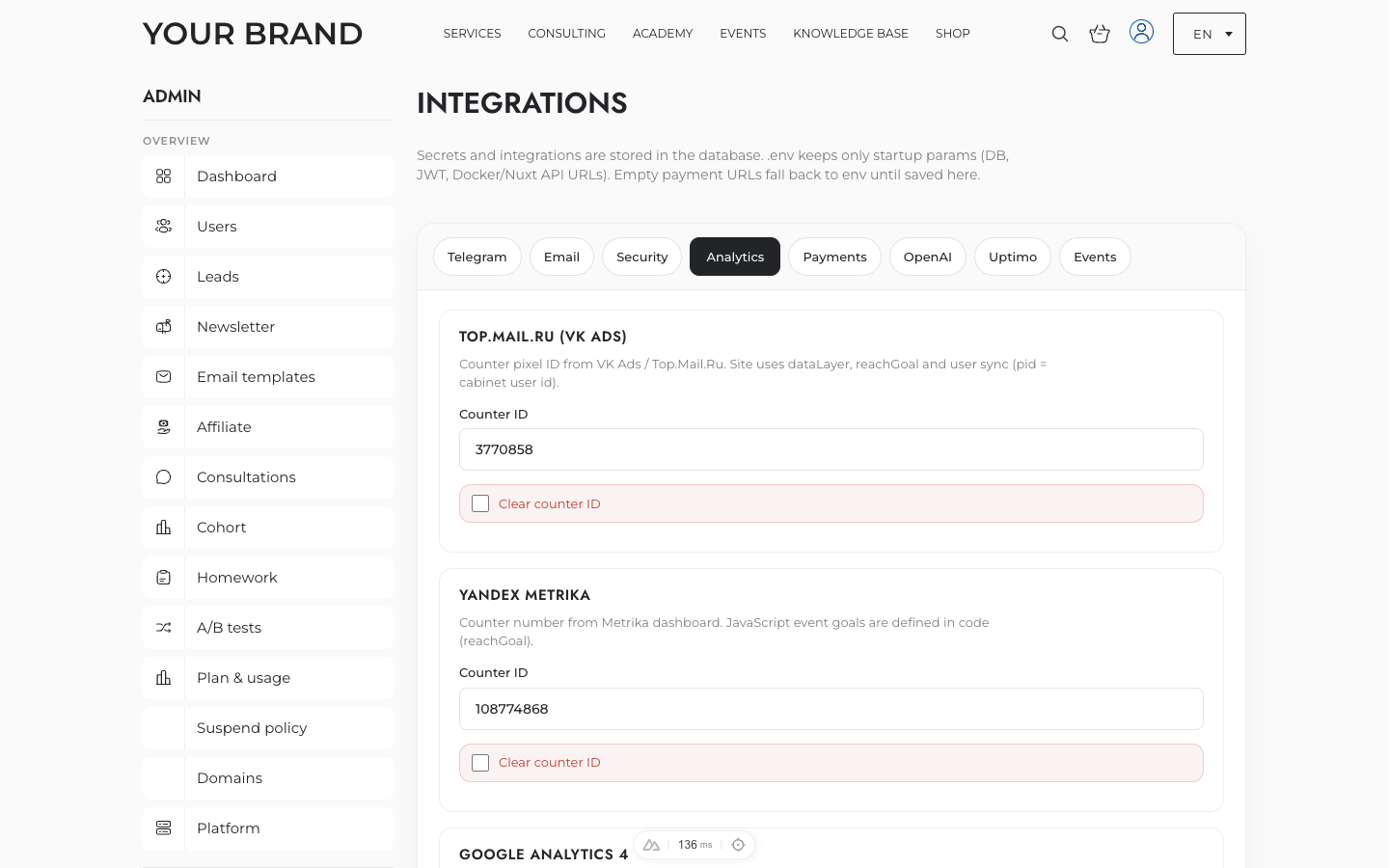Open the Consultations sidebar link
Viewport: 1389px width, 868px height.
(268, 477)
